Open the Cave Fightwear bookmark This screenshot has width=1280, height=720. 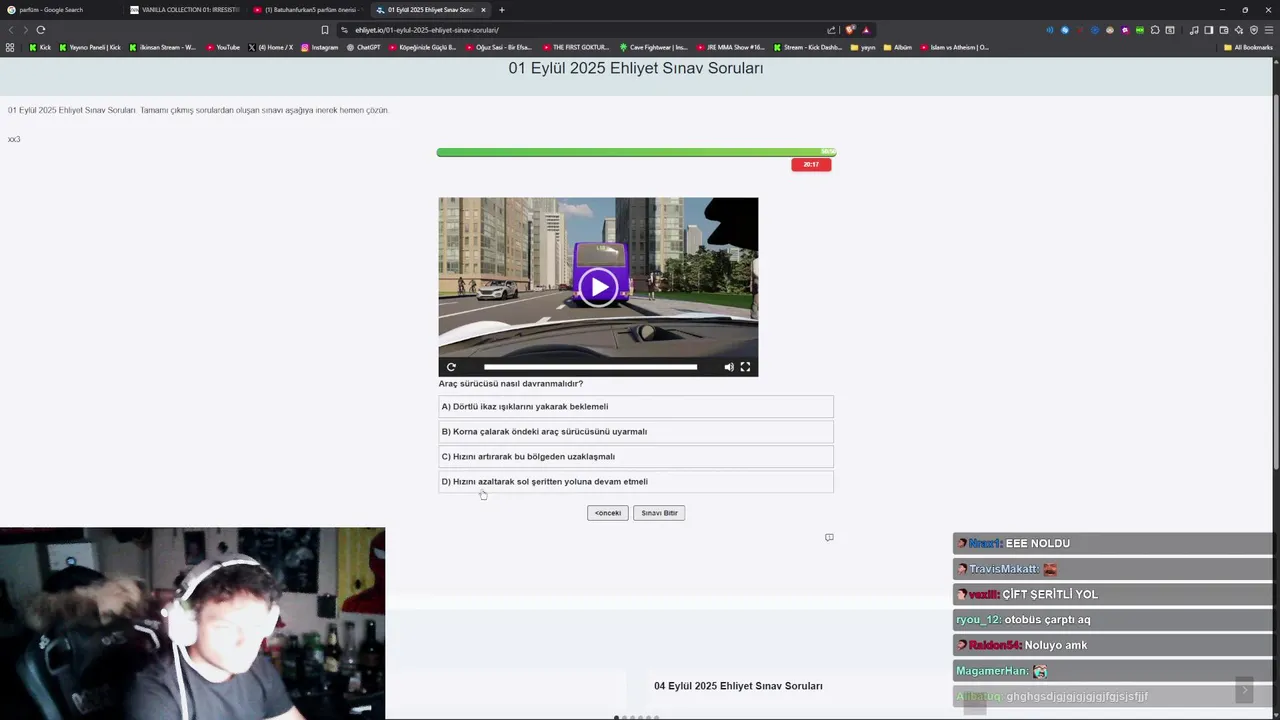654,47
